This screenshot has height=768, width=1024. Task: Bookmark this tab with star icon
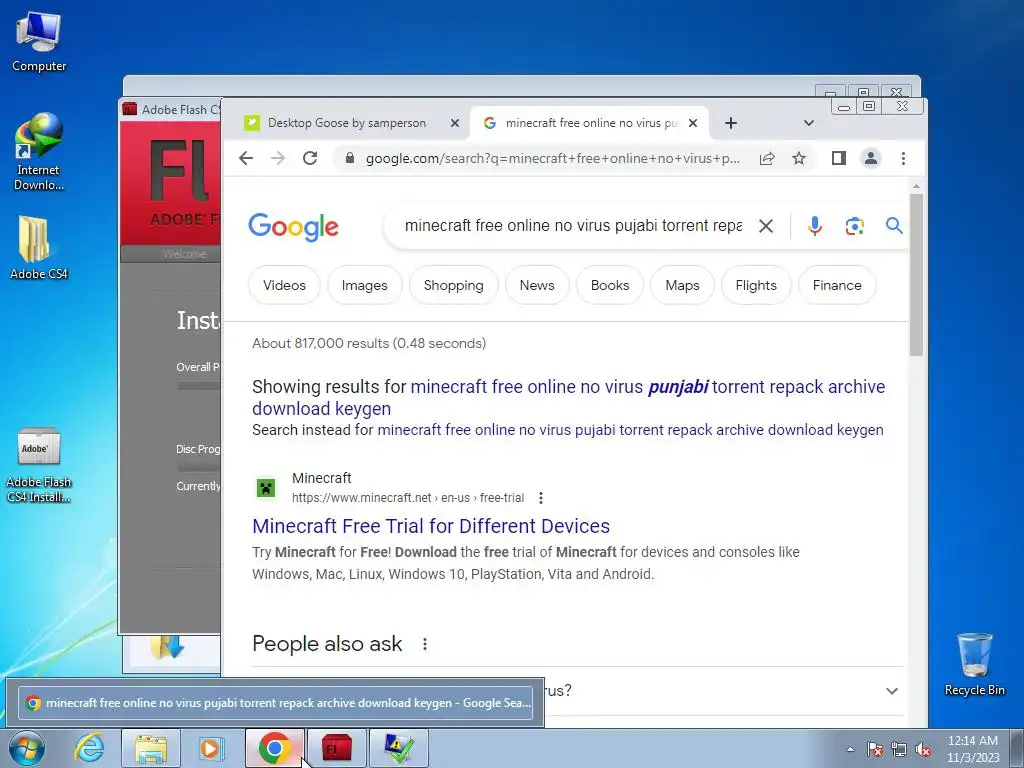(x=799, y=158)
